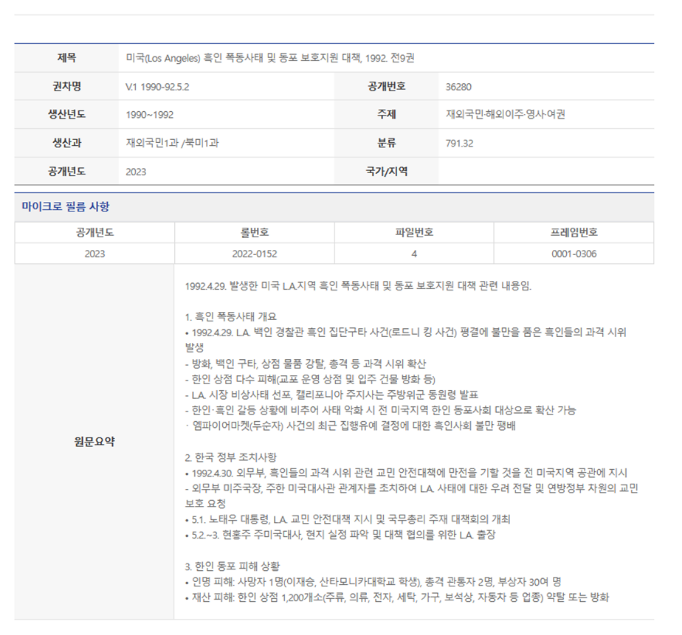Select roll number 2022-0152
The image size is (682, 635).
[254, 254]
